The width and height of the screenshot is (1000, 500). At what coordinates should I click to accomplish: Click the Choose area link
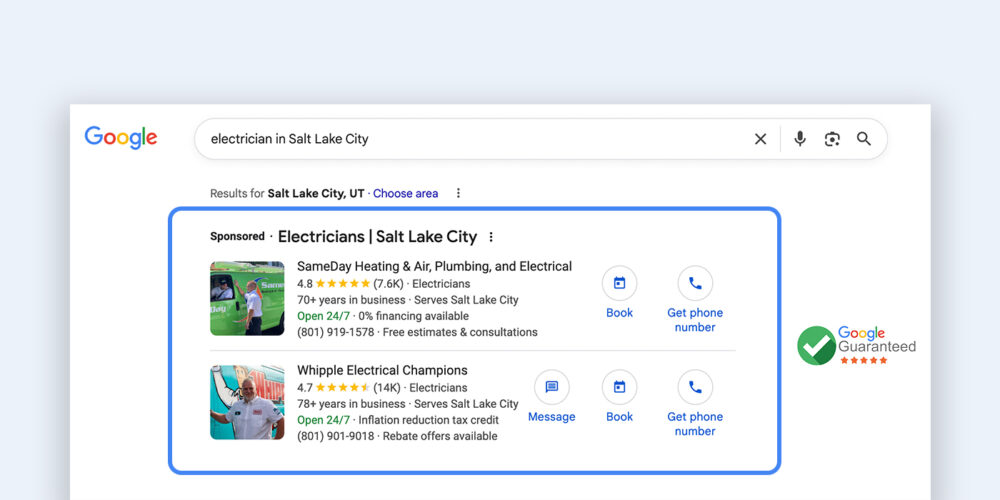coord(405,193)
